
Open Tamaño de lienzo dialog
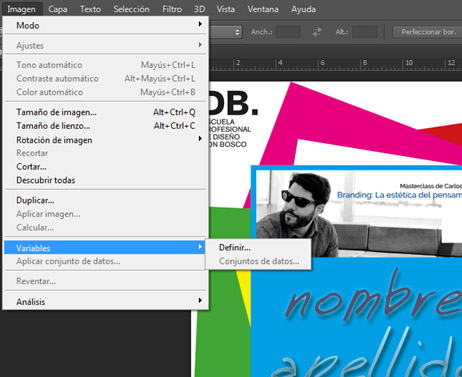pos(106,126)
